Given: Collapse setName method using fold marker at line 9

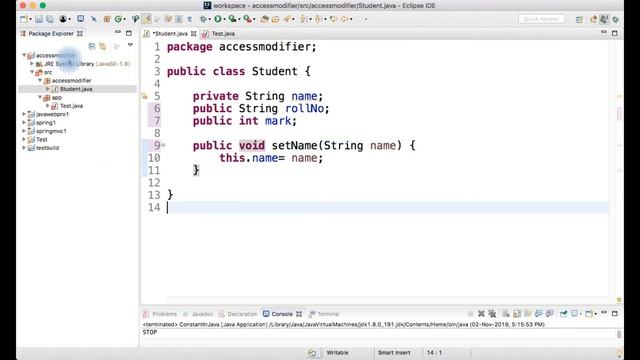Looking at the screenshot, I should coord(163,145).
